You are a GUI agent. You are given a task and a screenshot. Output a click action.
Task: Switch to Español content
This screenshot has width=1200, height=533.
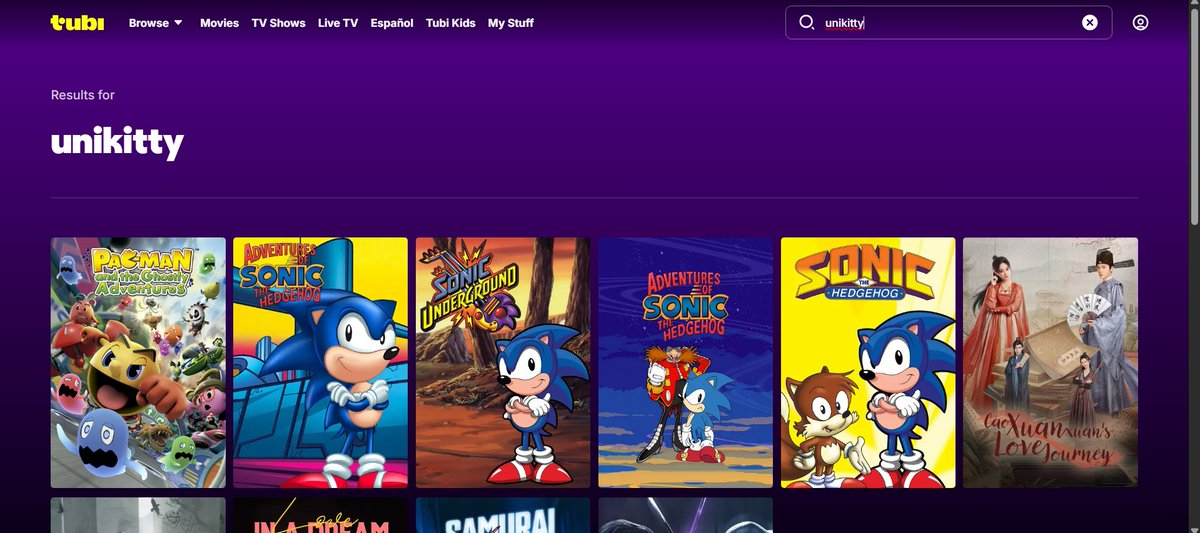pyautogui.click(x=391, y=23)
